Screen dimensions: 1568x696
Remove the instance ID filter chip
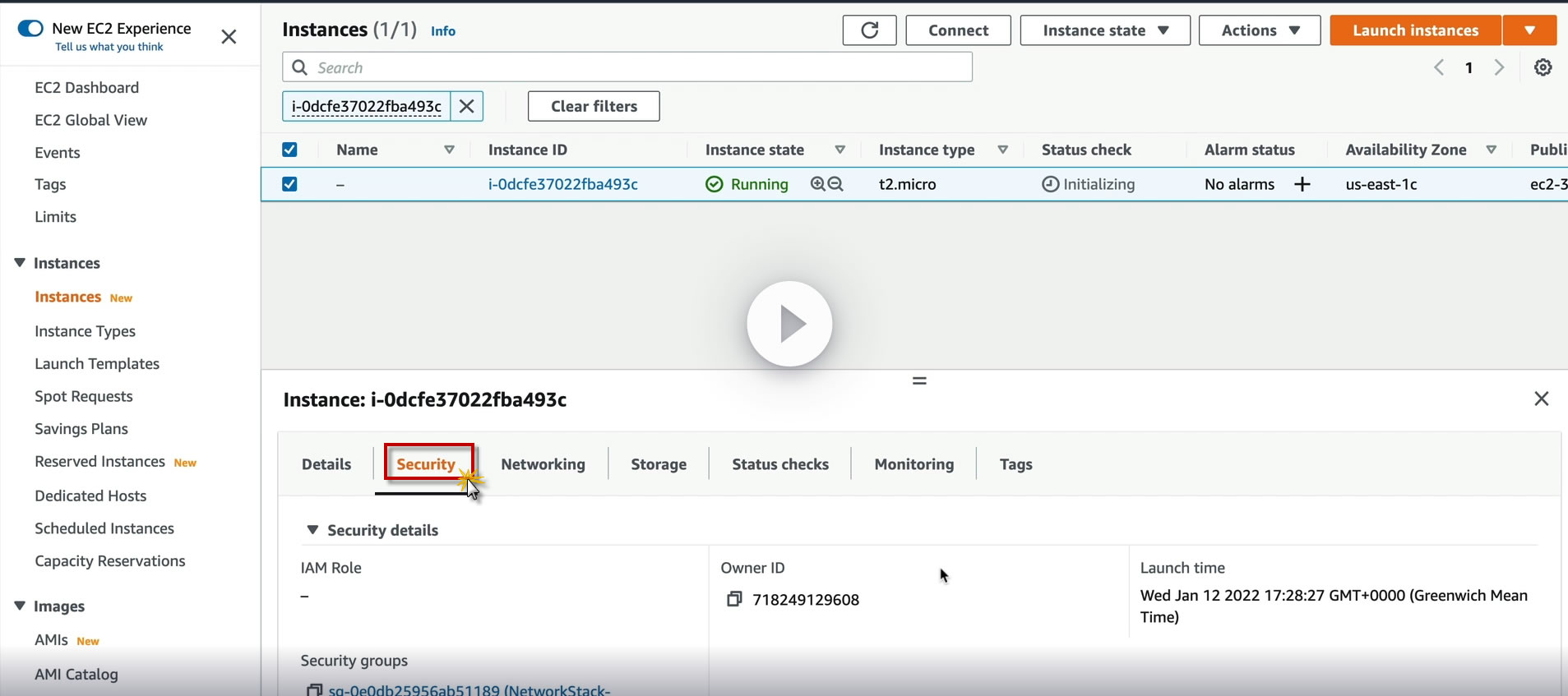coord(466,106)
